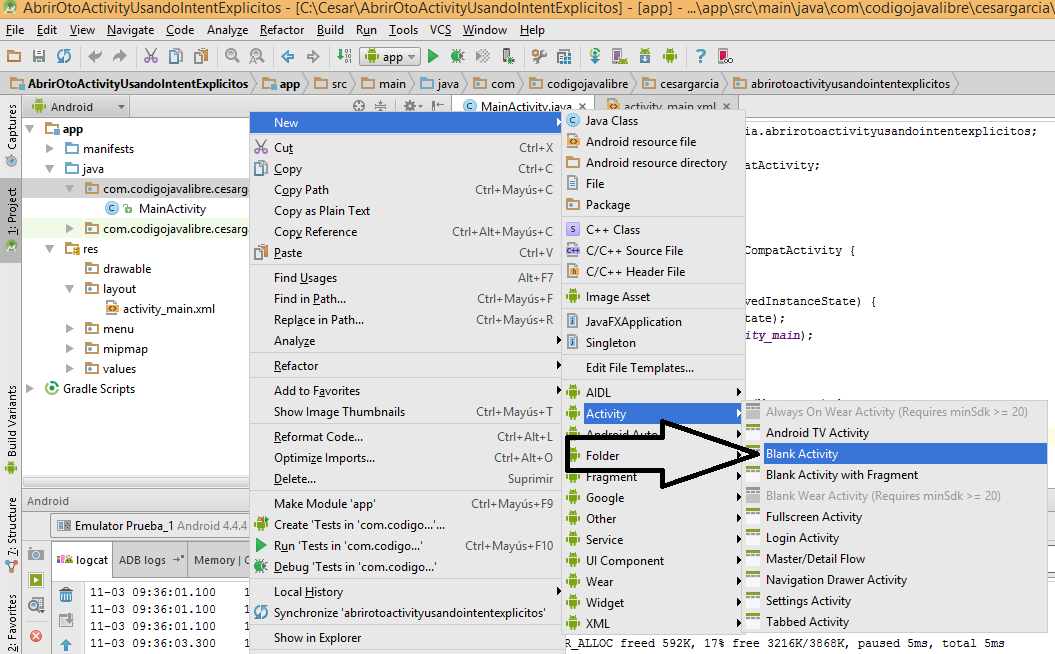This screenshot has width=1055, height=654.
Task: Collapse the res folder node
Action: point(50,249)
